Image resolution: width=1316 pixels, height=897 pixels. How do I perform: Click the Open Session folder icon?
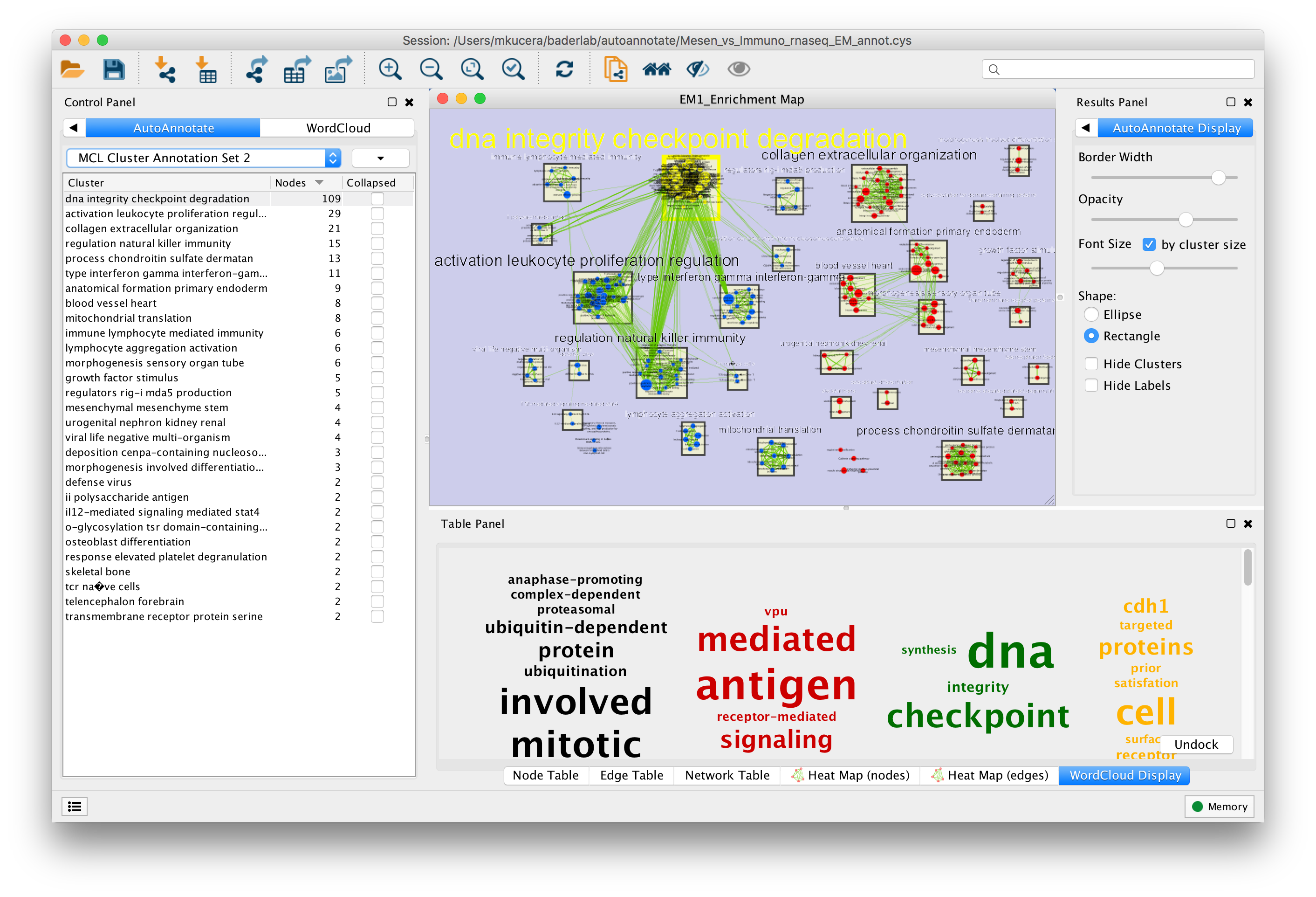[x=72, y=69]
